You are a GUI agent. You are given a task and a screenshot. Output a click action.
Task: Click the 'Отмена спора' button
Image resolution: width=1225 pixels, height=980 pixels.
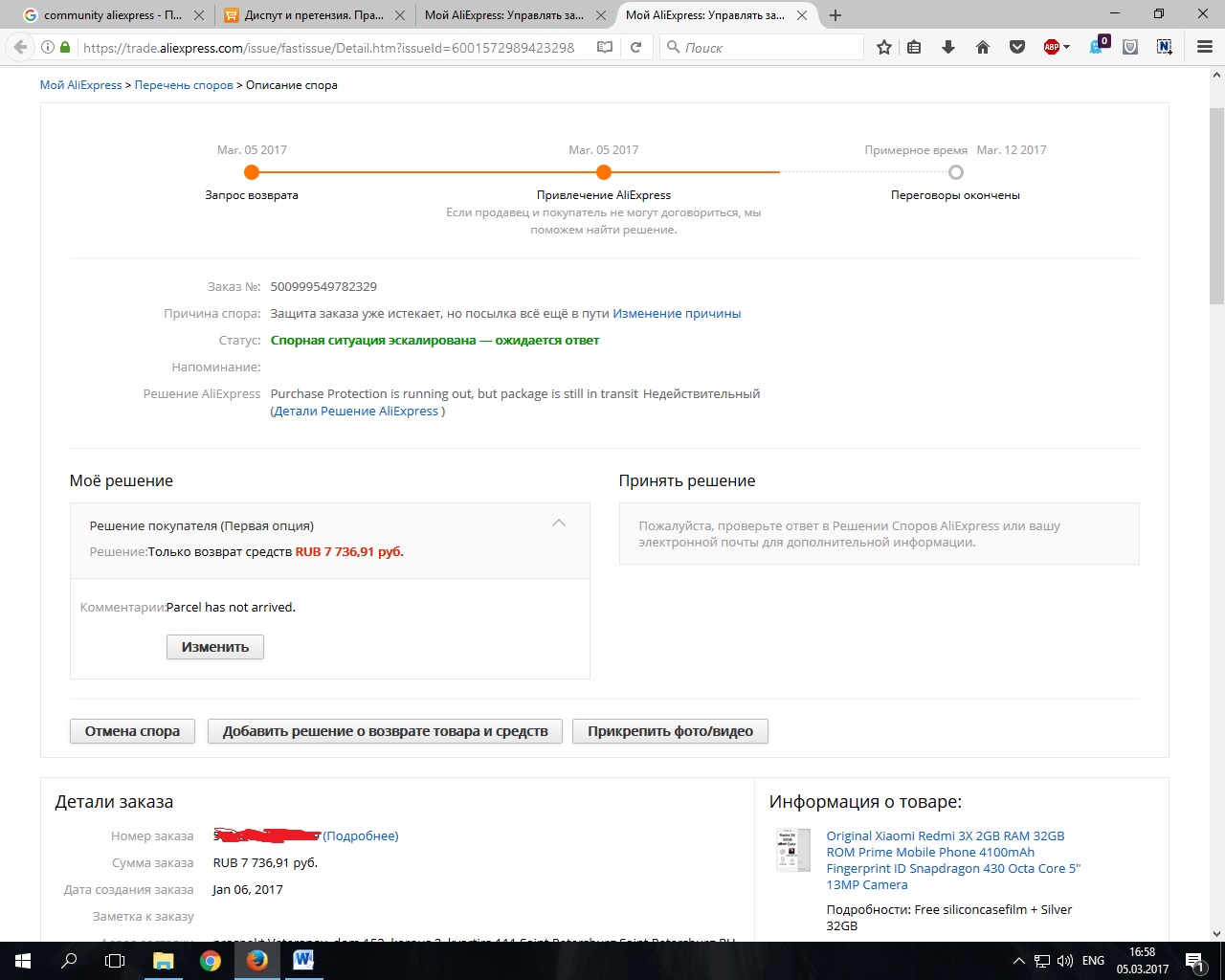tap(132, 731)
